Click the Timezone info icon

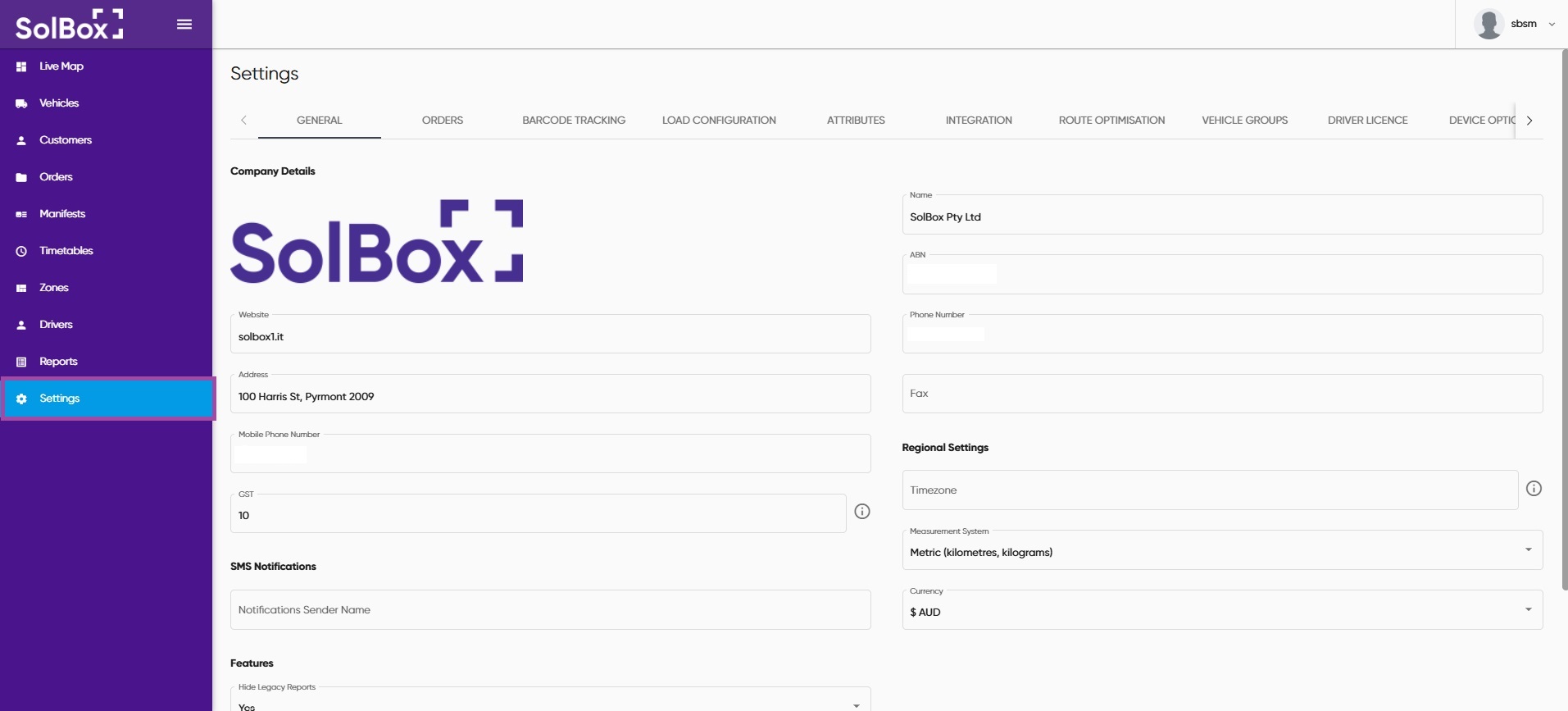click(x=1534, y=489)
